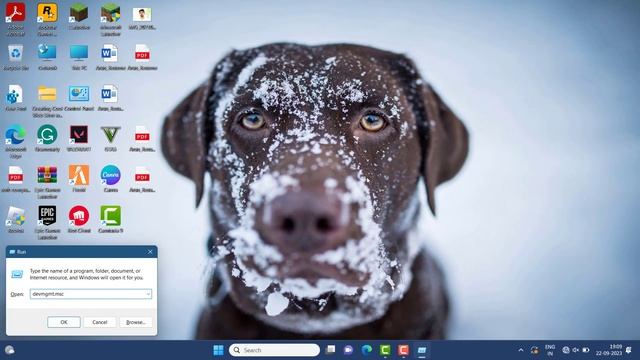Launch the Rockstar Games Launcher shortcut
Screen dimensions: 640x360
coord(47,13)
